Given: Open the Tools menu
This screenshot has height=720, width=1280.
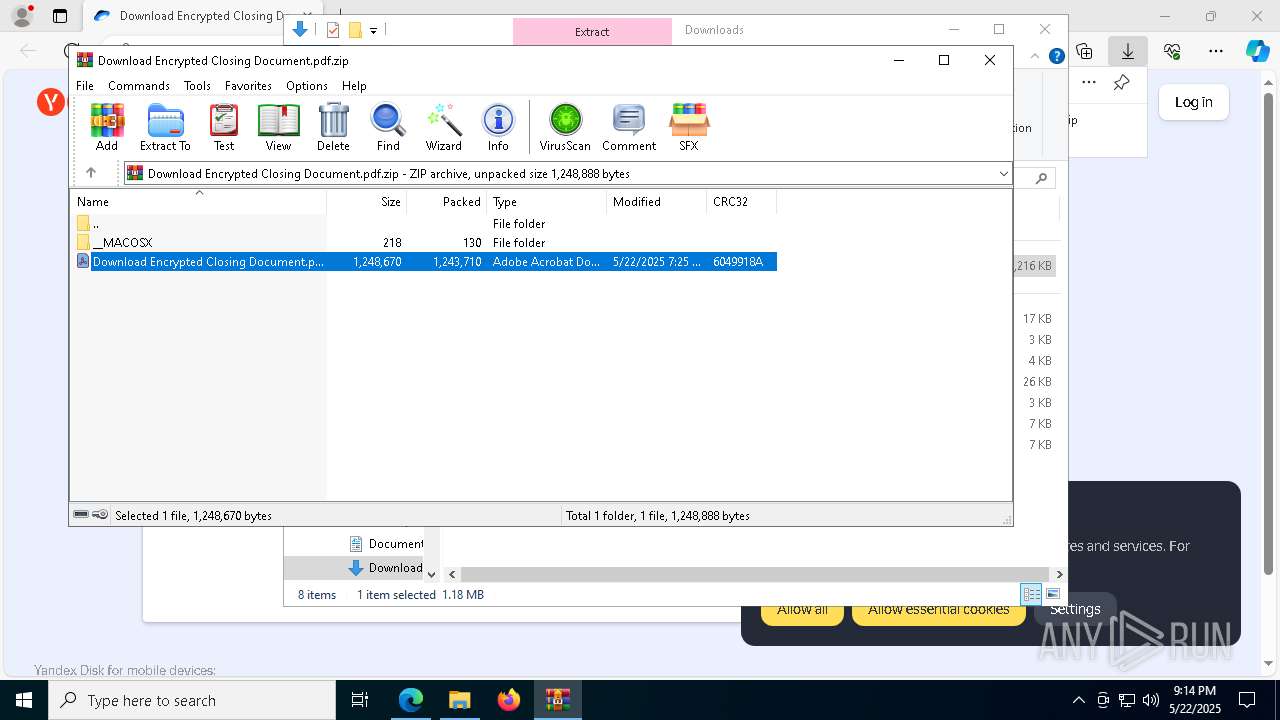Looking at the screenshot, I should (x=197, y=86).
